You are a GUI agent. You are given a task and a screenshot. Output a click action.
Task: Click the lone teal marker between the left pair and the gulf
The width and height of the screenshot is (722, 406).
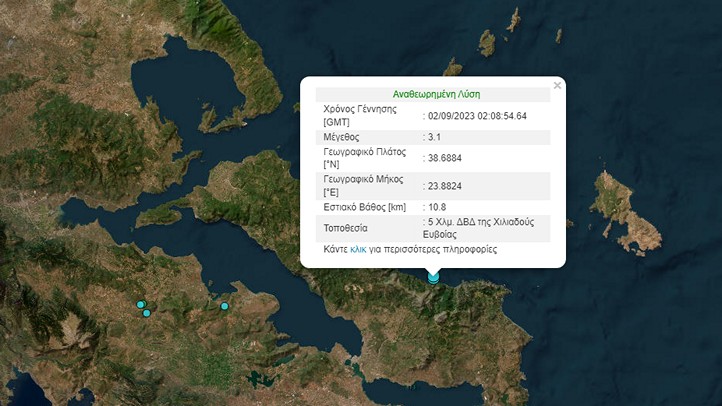point(225,306)
